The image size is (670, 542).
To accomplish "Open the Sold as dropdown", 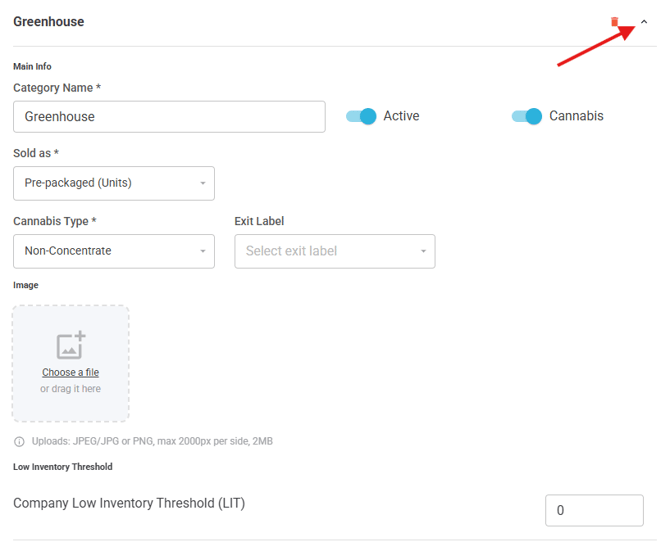I will tap(113, 183).
